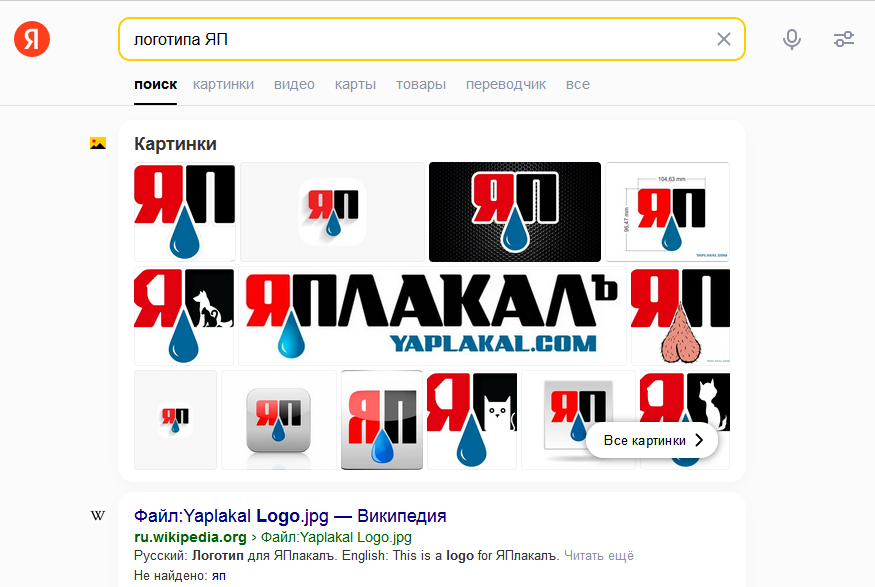
Task: Click the Картинки section image icon
Action: point(98,143)
